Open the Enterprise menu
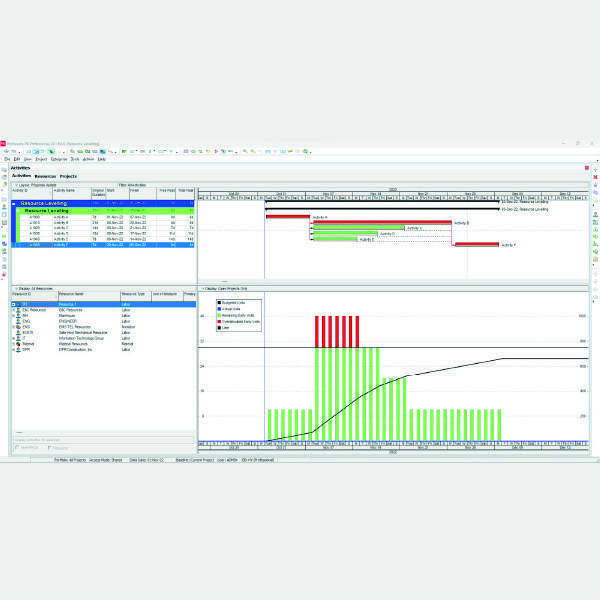This screenshot has height=600, width=600. (x=59, y=159)
